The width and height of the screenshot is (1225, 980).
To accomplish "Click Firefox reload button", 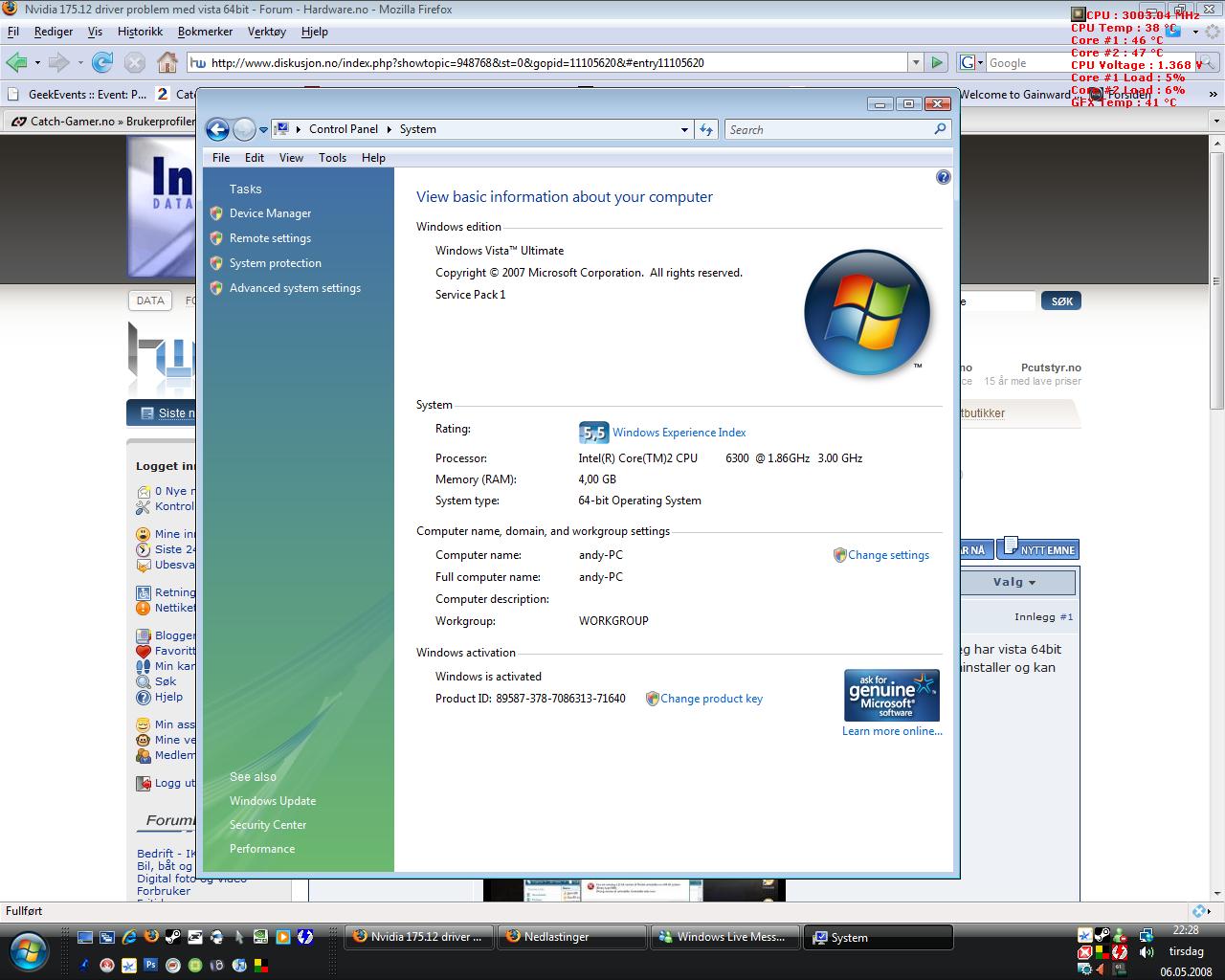I will point(102,62).
